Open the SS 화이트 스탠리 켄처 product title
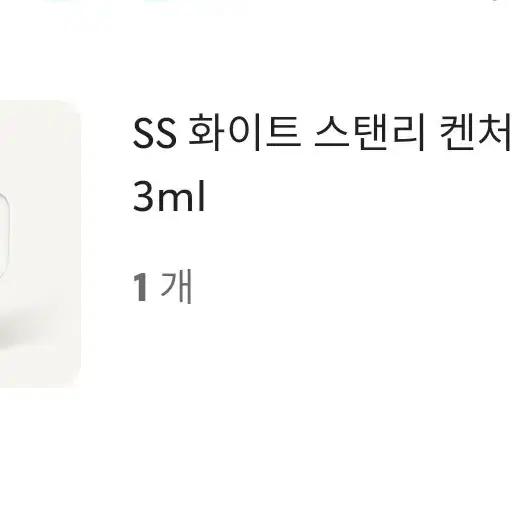This screenshot has width=523, height=523. tap(322, 132)
